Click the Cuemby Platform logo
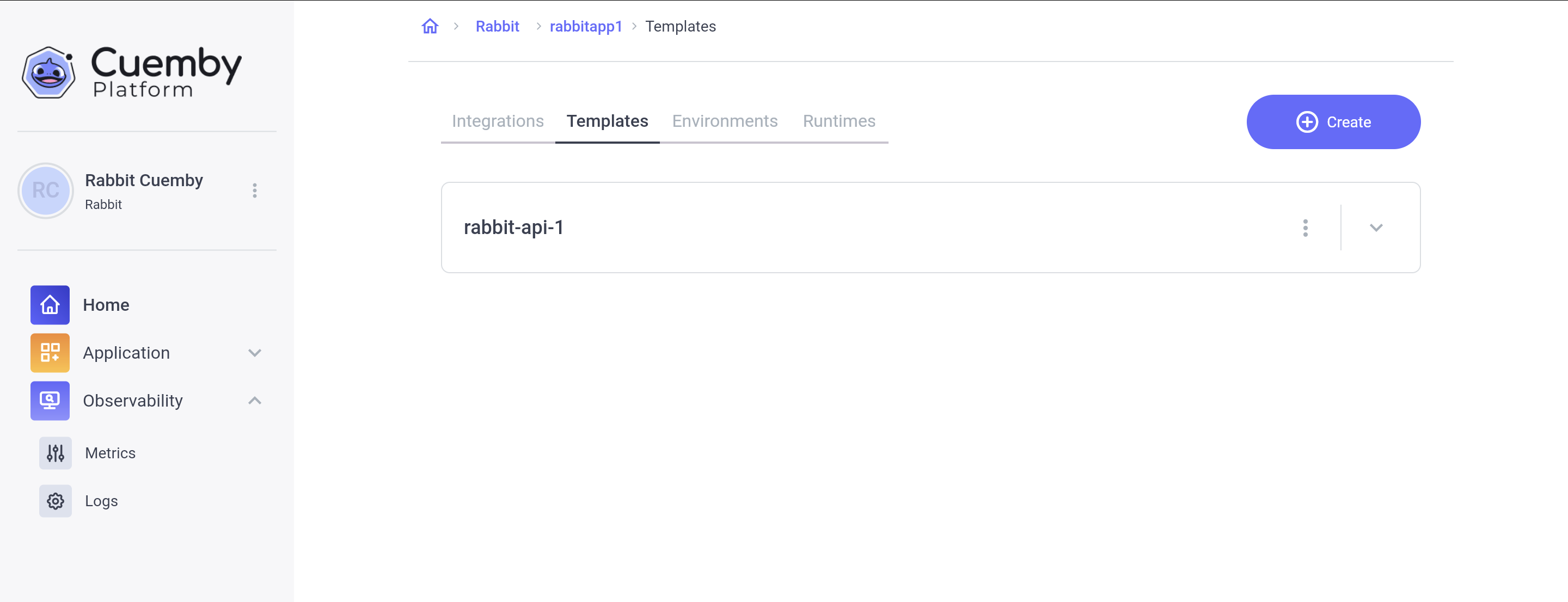The width and height of the screenshot is (1568, 602). coord(131,72)
